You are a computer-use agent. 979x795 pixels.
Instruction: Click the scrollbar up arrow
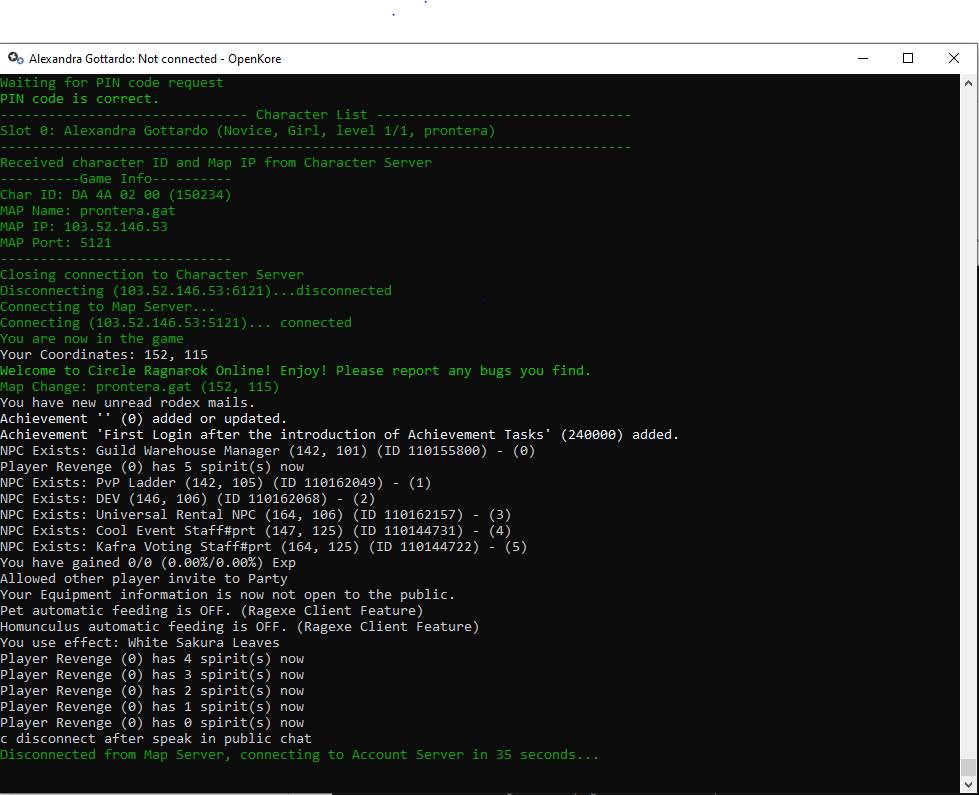(x=967, y=82)
